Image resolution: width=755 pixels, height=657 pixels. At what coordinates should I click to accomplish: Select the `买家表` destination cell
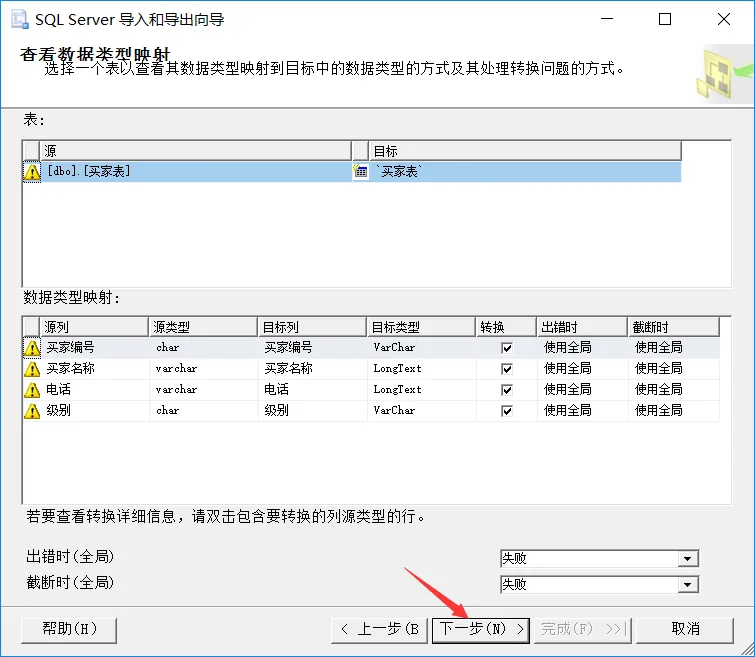click(525, 171)
